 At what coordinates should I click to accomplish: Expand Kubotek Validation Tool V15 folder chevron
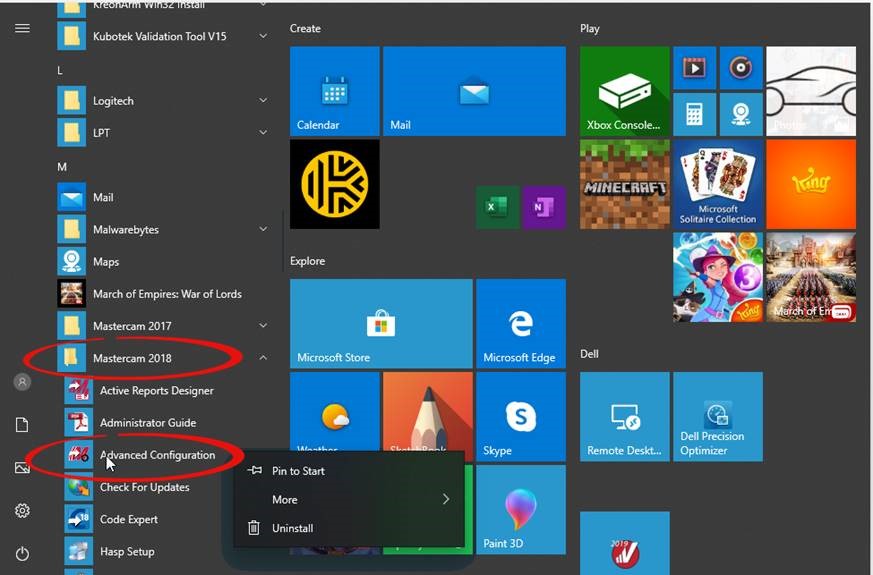pyautogui.click(x=263, y=36)
